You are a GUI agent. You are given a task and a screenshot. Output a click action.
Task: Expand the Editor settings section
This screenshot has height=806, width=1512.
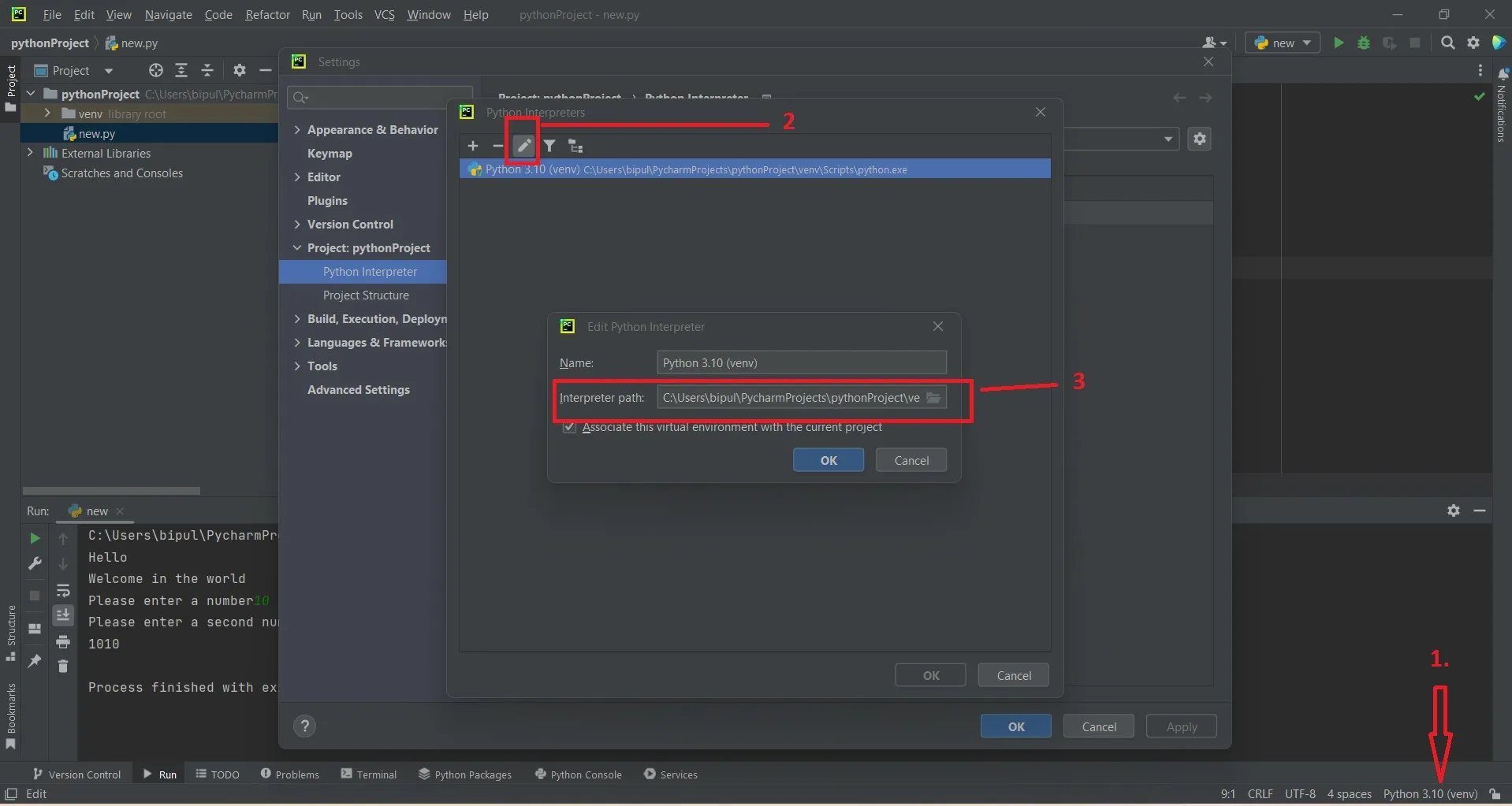pos(297,177)
